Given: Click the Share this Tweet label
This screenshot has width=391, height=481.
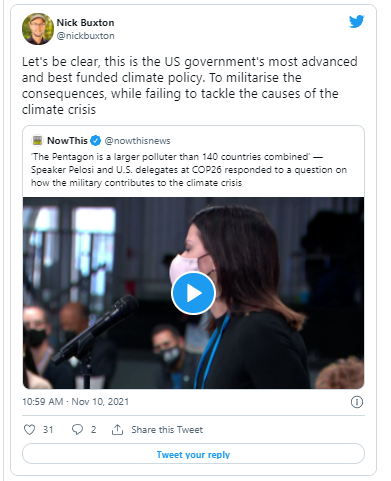Looking at the screenshot, I should pyautogui.click(x=167, y=430).
